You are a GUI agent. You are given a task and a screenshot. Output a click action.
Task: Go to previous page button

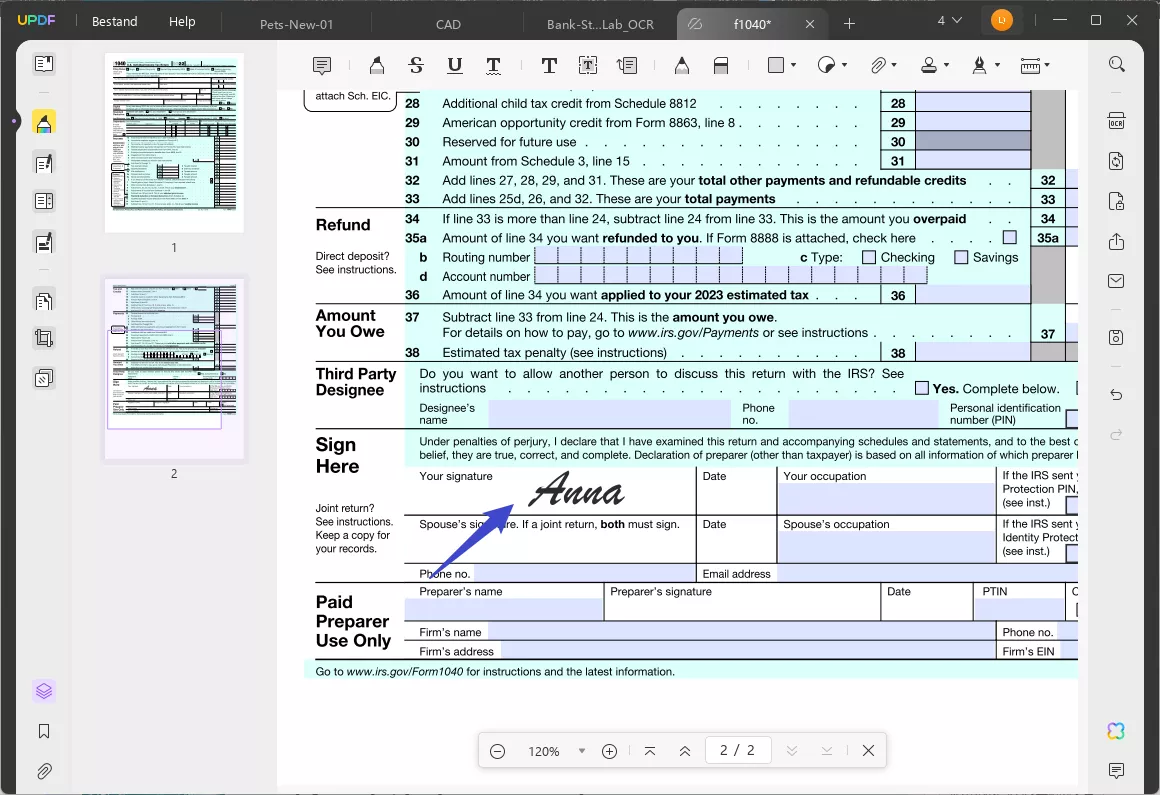[685, 751]
